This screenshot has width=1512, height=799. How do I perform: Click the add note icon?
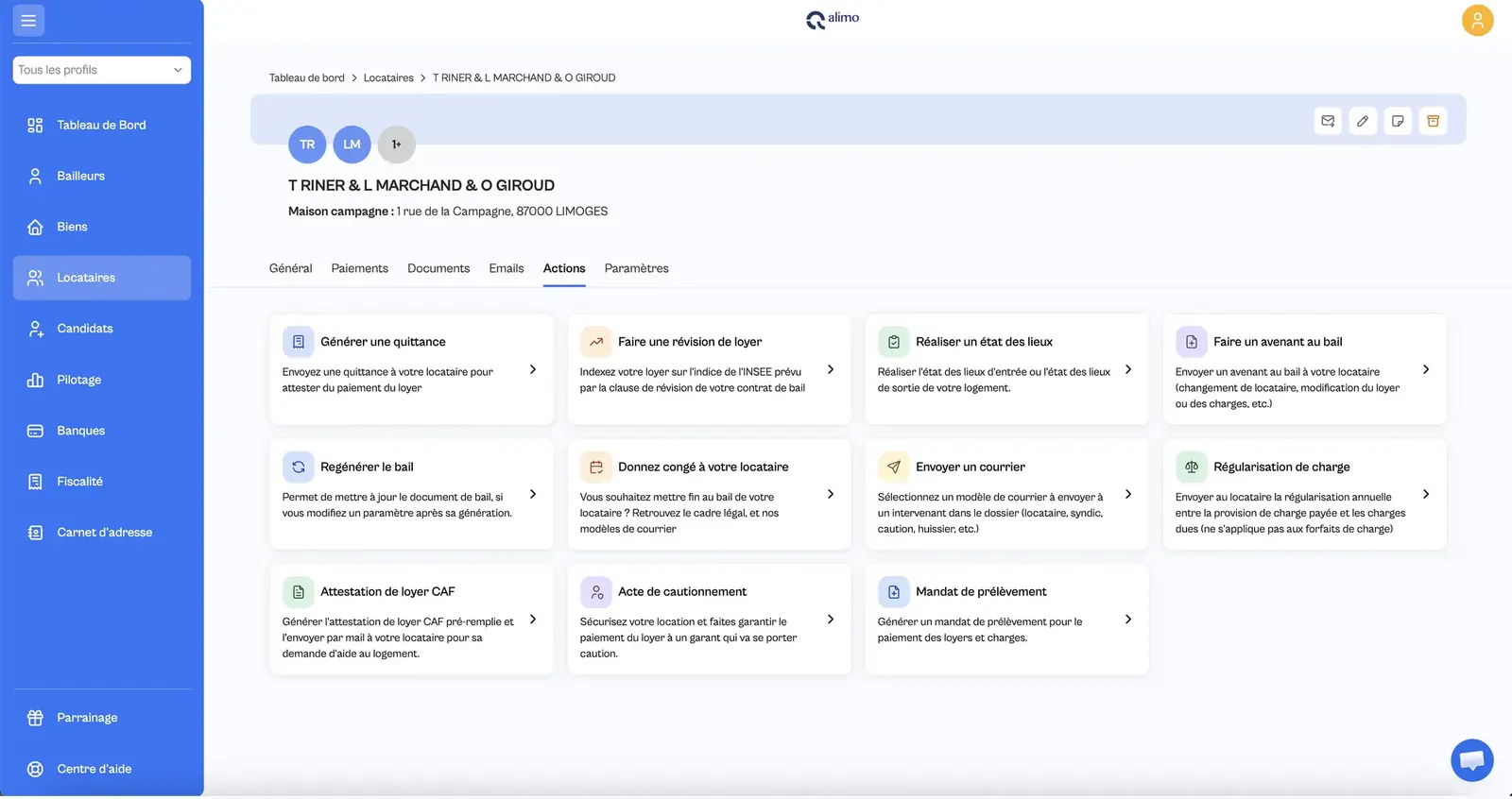point(1398,121)
